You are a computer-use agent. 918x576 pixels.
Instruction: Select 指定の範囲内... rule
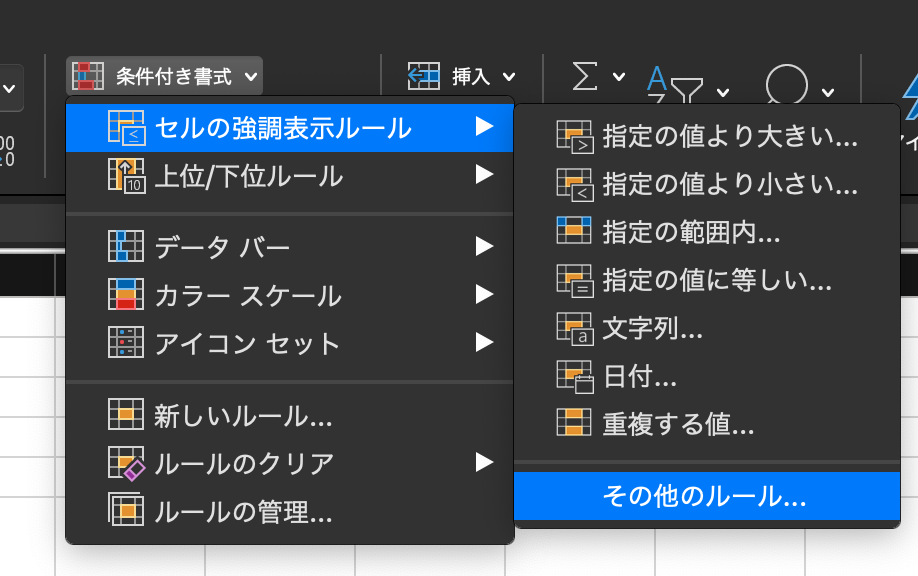click(707, 232)
